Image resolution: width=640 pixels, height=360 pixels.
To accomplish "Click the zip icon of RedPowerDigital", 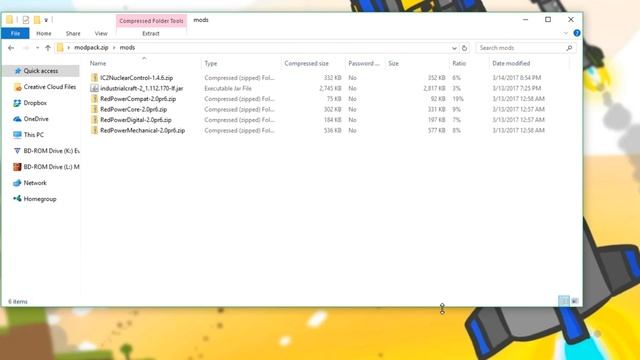I will [x=94, y=120].
